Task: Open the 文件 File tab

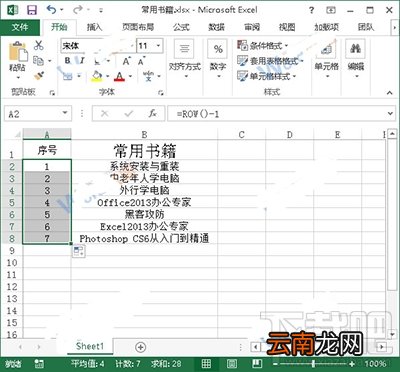Action: coord(20,27)
